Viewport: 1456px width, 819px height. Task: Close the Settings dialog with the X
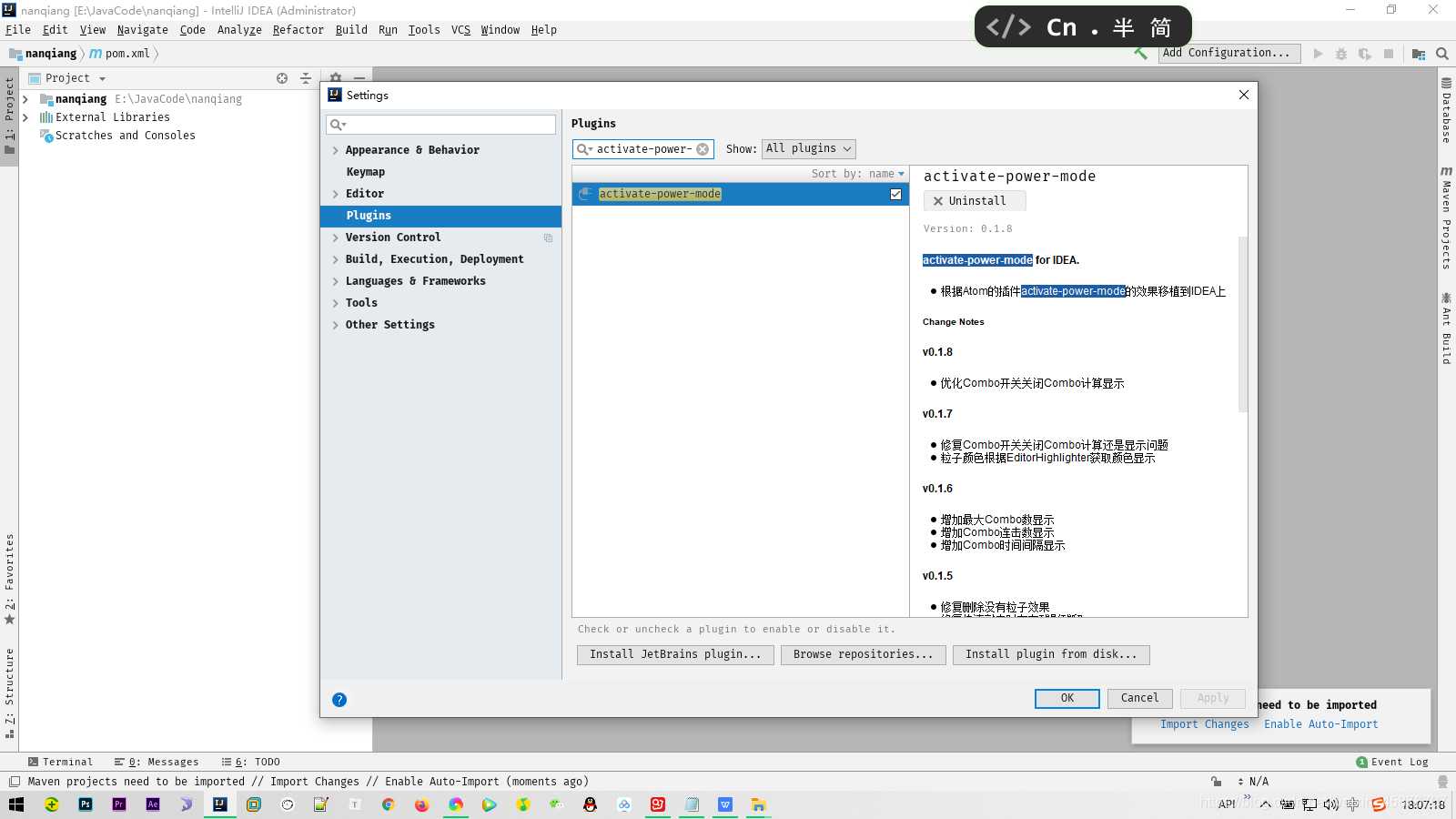(1244, 95)
